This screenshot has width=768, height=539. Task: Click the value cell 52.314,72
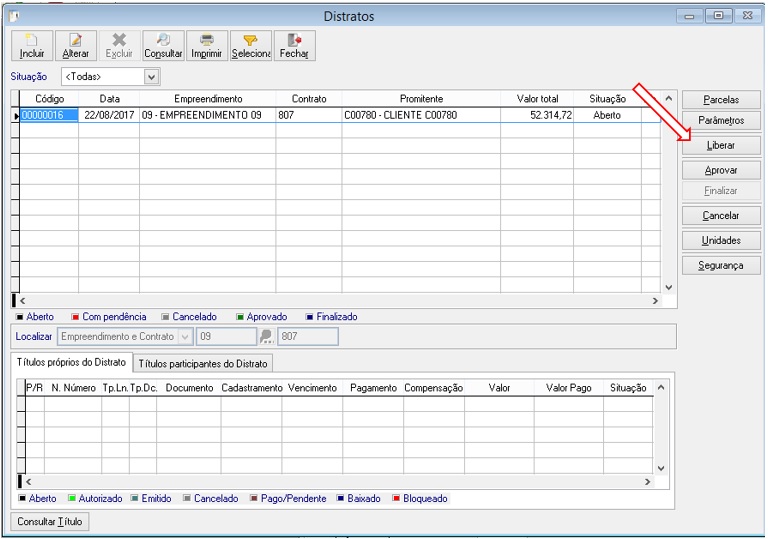(x=537, y=115)
